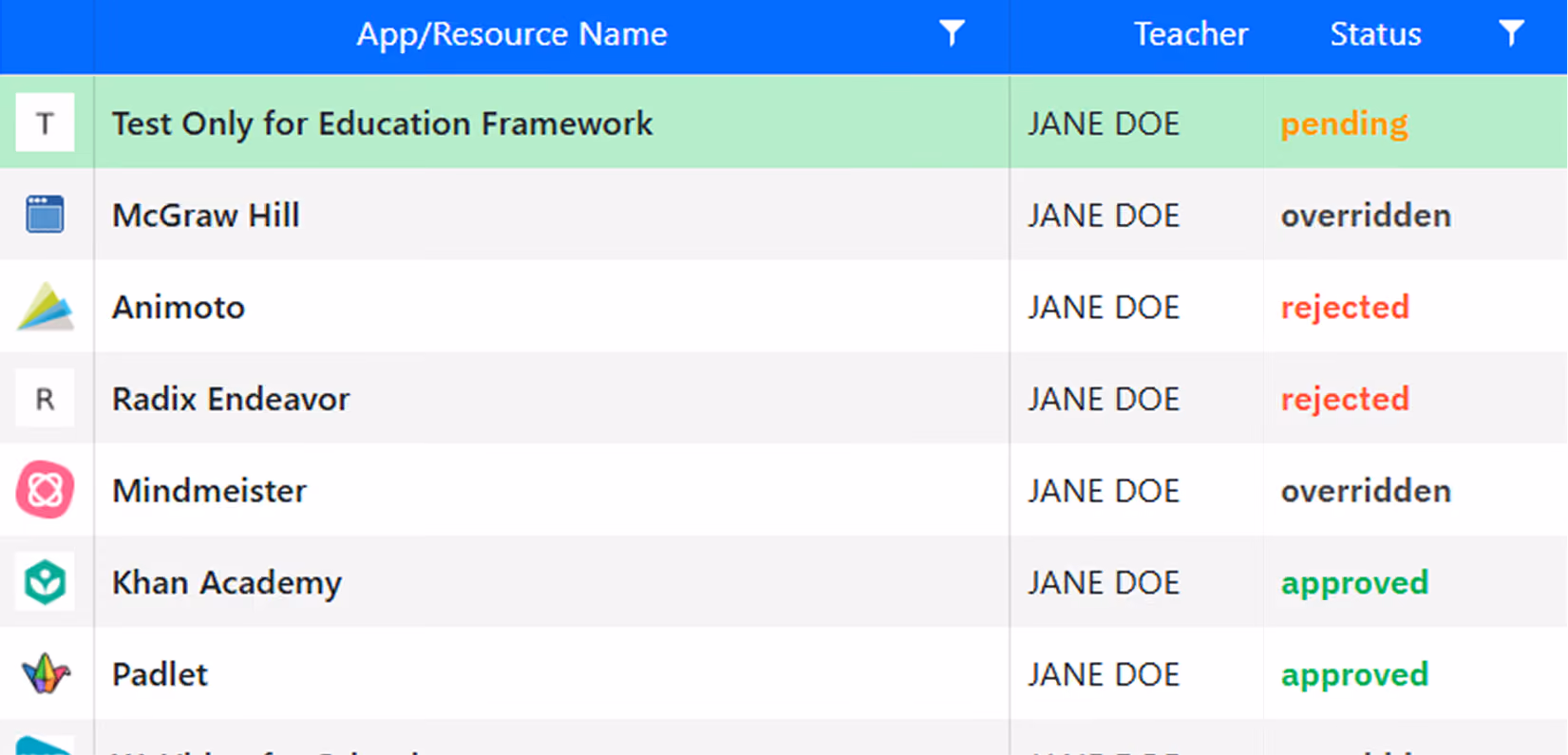Open the Status column filter icon
This screenshot has width=1568, height=755.
(1511, 34)
